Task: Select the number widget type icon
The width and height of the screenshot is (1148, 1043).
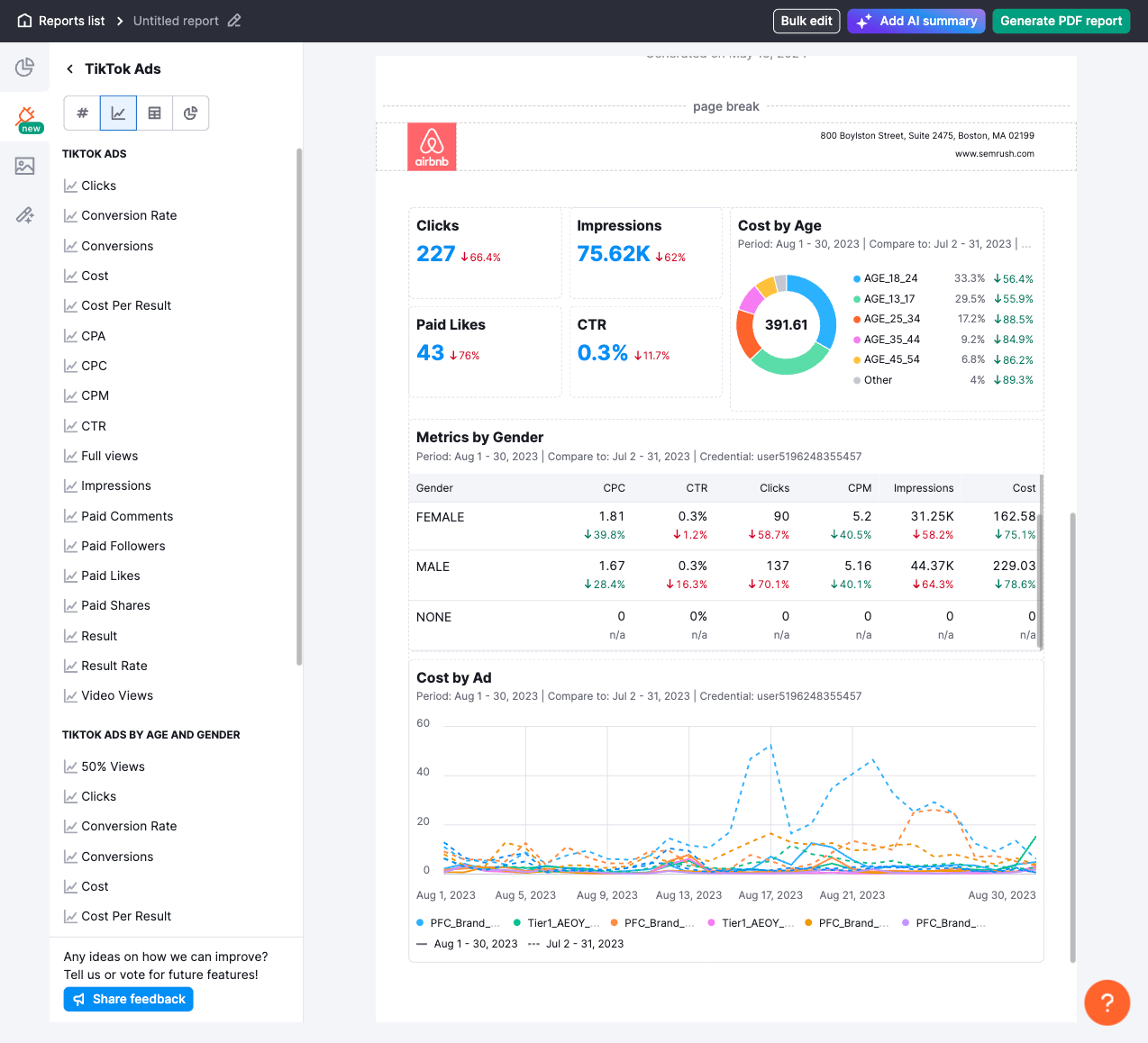Action: [82, 113]
